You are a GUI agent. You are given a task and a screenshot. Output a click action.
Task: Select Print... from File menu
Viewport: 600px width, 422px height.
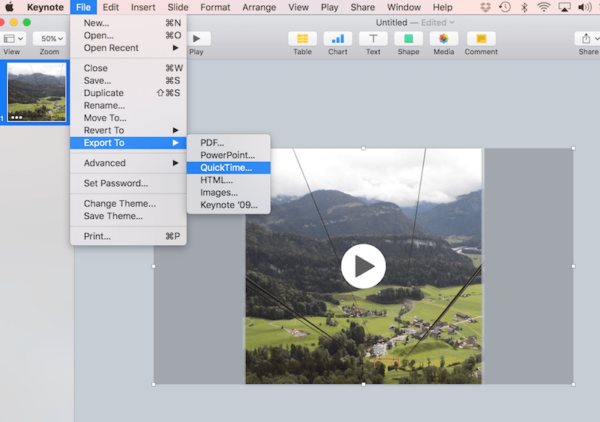tap(128, 236)
